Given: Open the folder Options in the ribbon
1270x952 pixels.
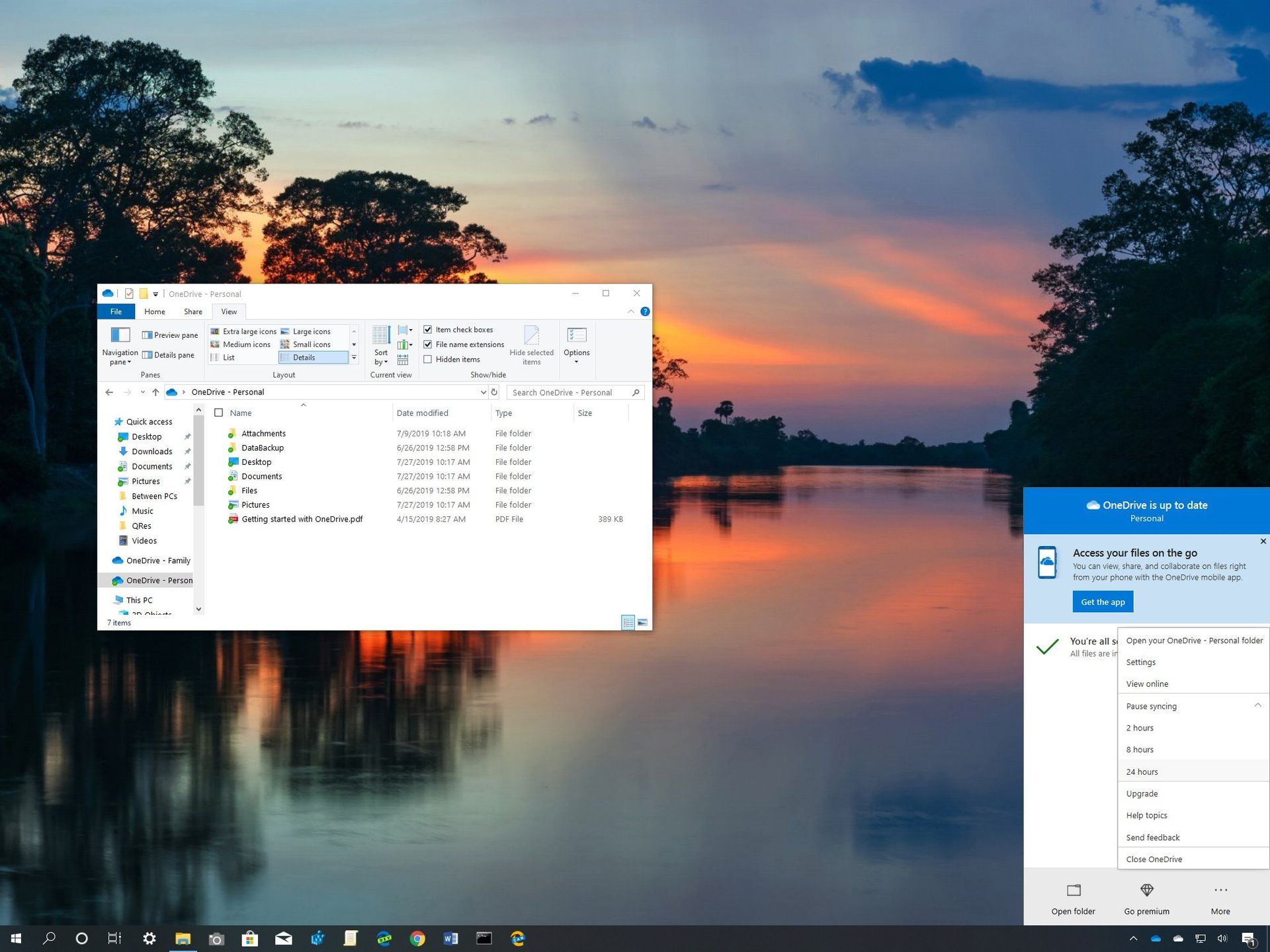Looking at the screenshot, I should (576, 344).
